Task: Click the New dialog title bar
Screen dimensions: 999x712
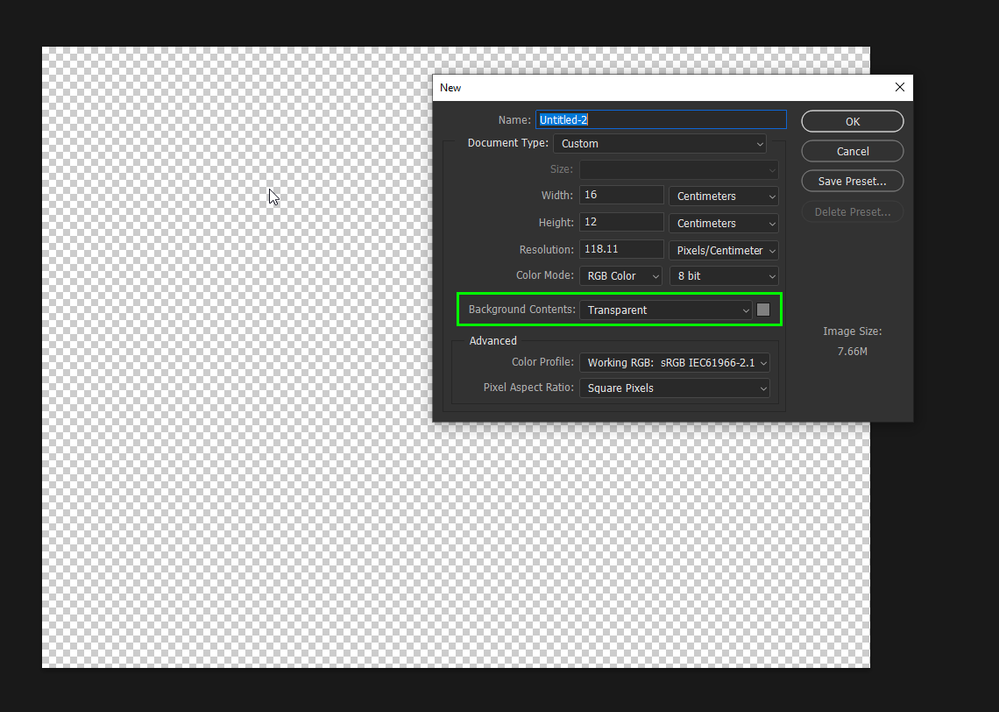Action: (663, 87)
